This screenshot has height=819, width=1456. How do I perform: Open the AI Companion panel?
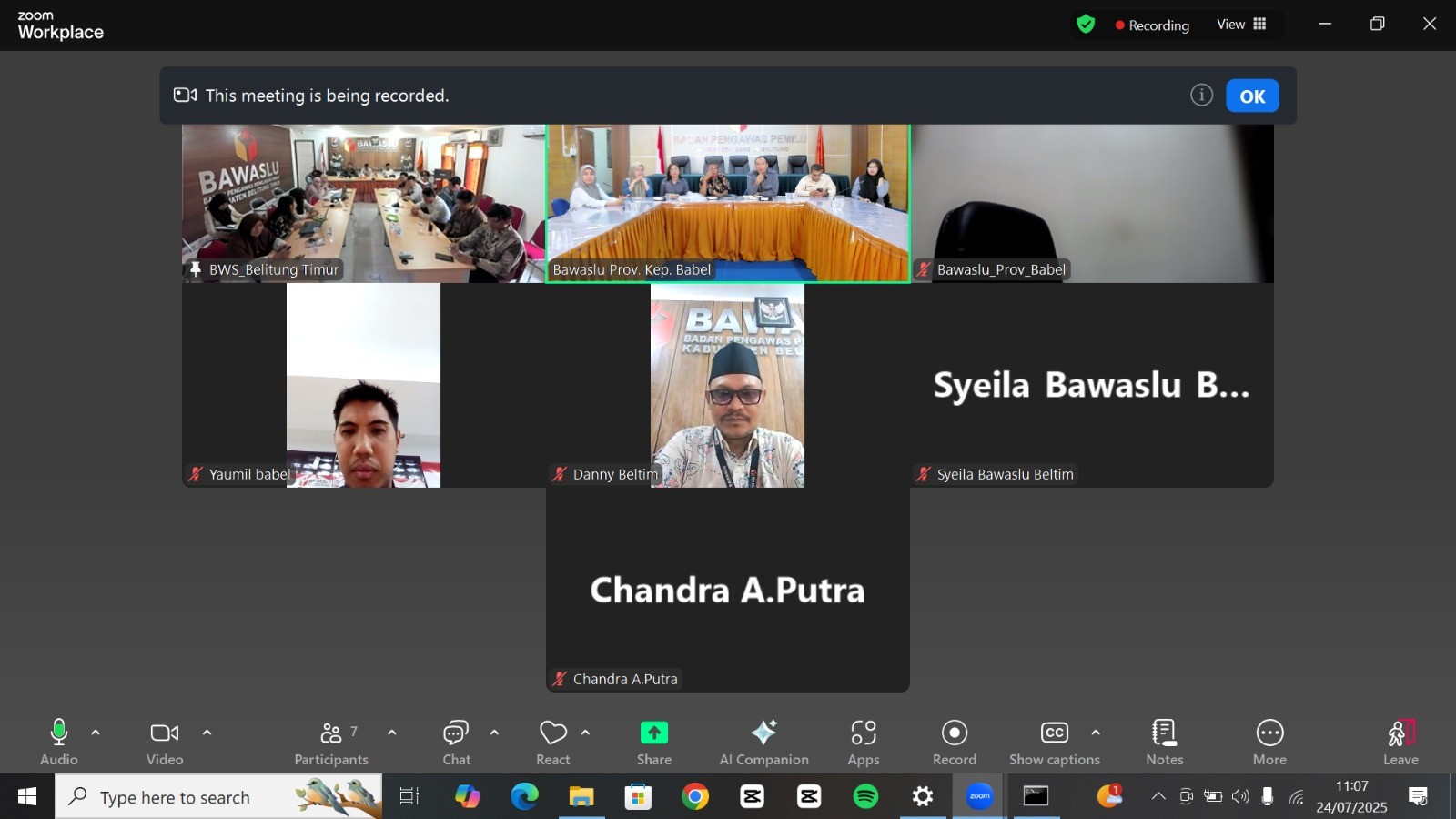[763, 742]
